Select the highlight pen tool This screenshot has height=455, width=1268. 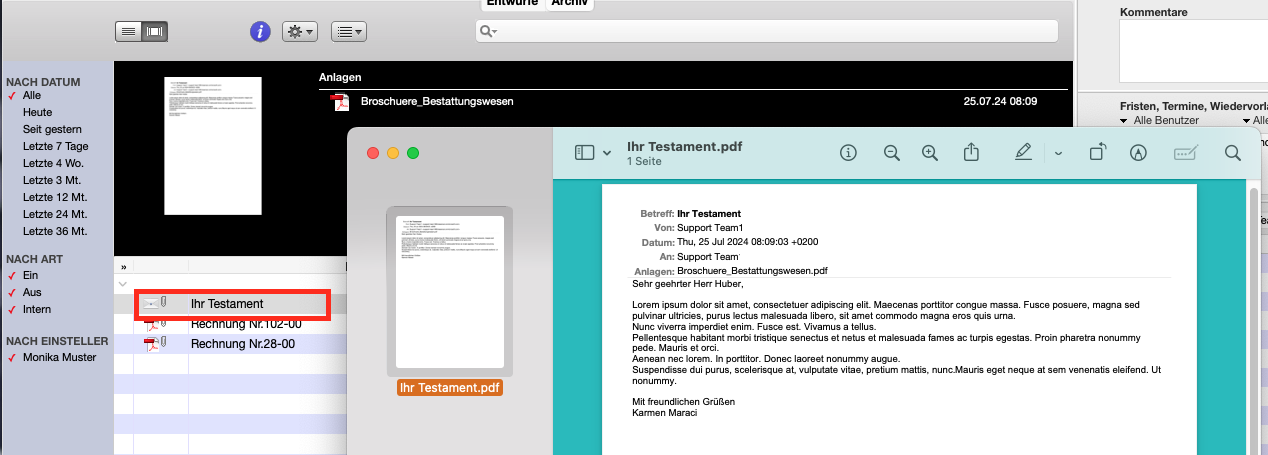coord(1023,152)
